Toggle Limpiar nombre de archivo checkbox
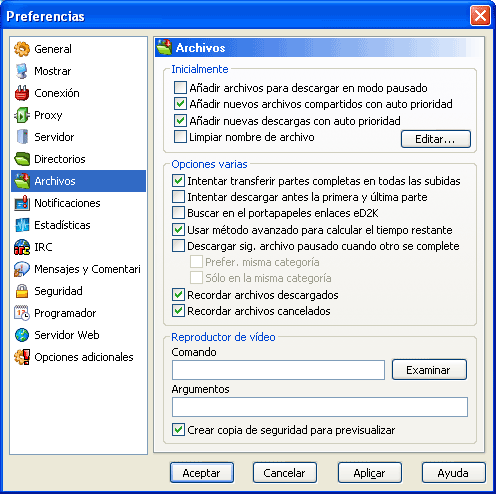The image size is (496, 494). (x=180, y=137)
